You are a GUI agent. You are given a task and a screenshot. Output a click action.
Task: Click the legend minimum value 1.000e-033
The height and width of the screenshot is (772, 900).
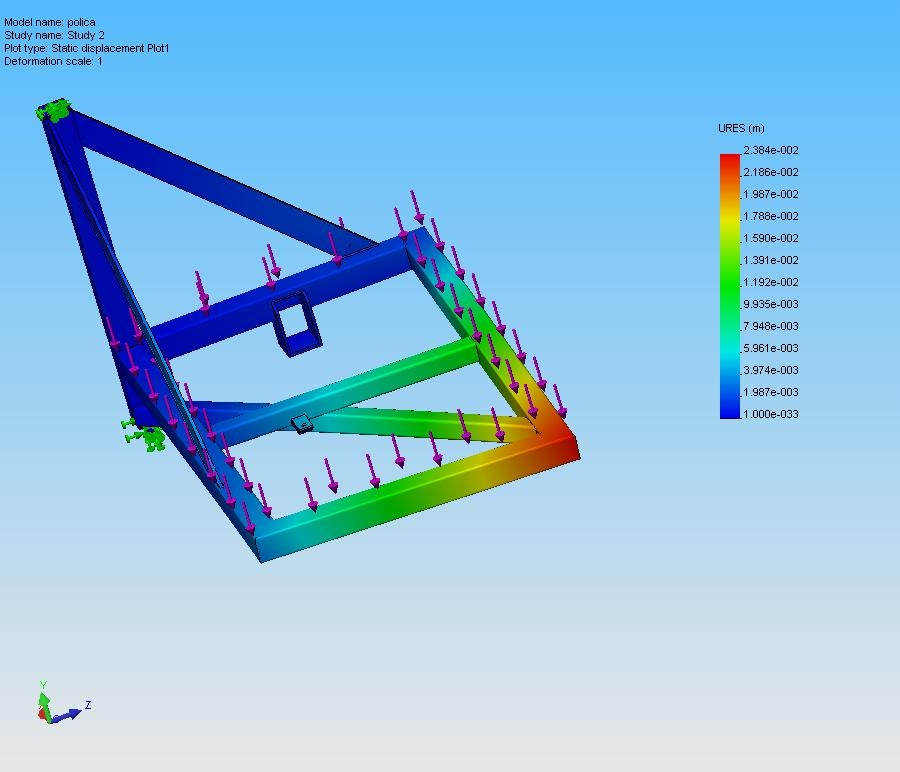coord(771,414)
